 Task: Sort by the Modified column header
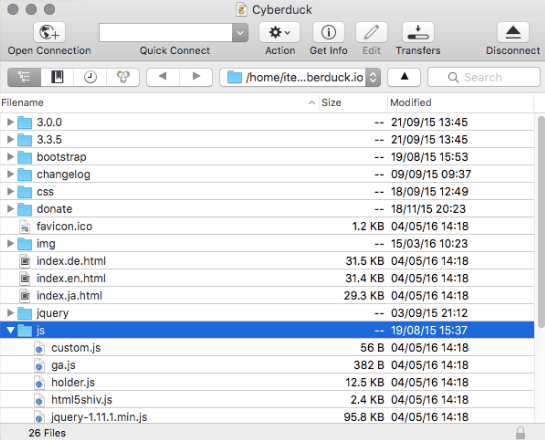point(461,103)
